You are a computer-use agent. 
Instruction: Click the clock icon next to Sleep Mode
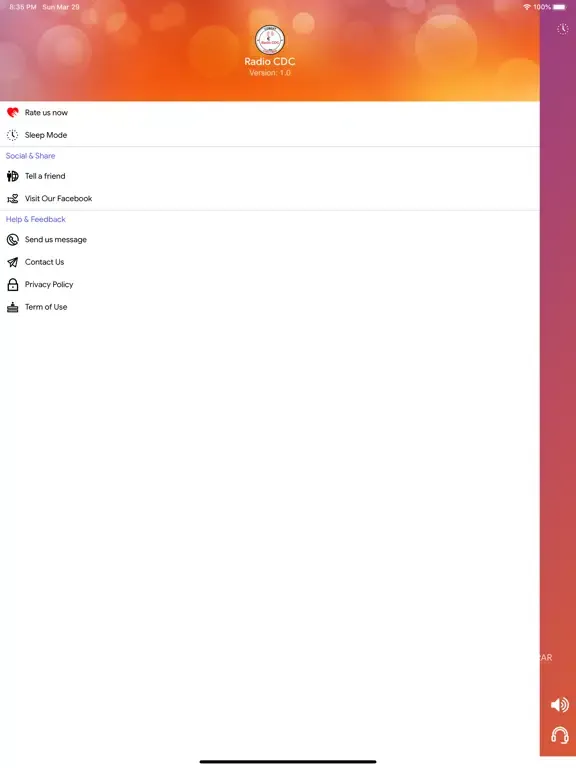coord(13,135)
